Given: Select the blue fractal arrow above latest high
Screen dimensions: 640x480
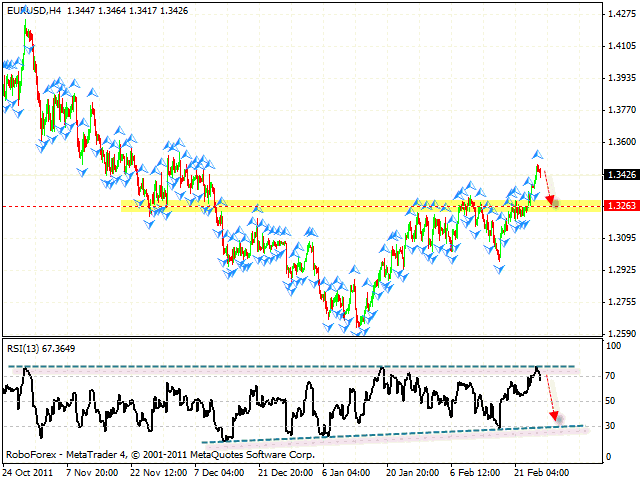Looking at the screenshot, I should click(538, 153).
